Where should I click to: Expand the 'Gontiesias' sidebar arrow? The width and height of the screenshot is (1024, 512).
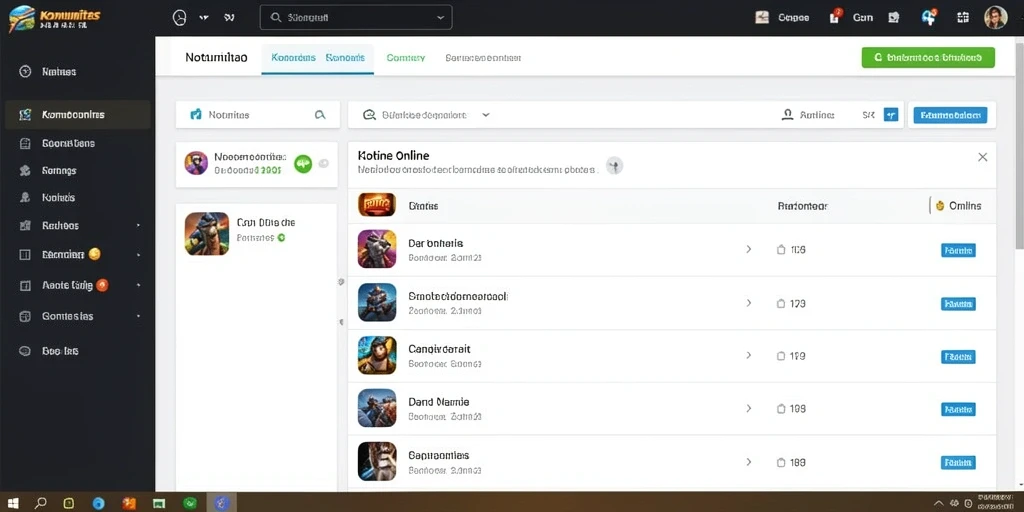point(138,316)
